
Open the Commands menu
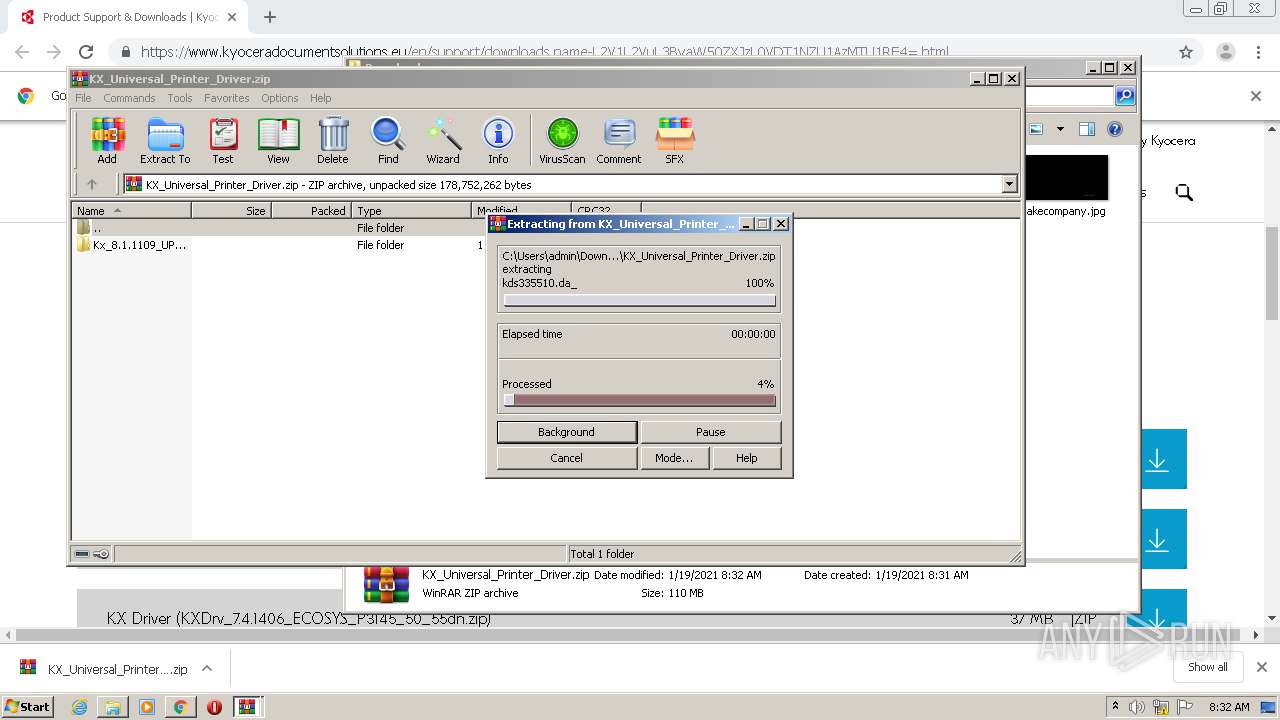(129, 98)
